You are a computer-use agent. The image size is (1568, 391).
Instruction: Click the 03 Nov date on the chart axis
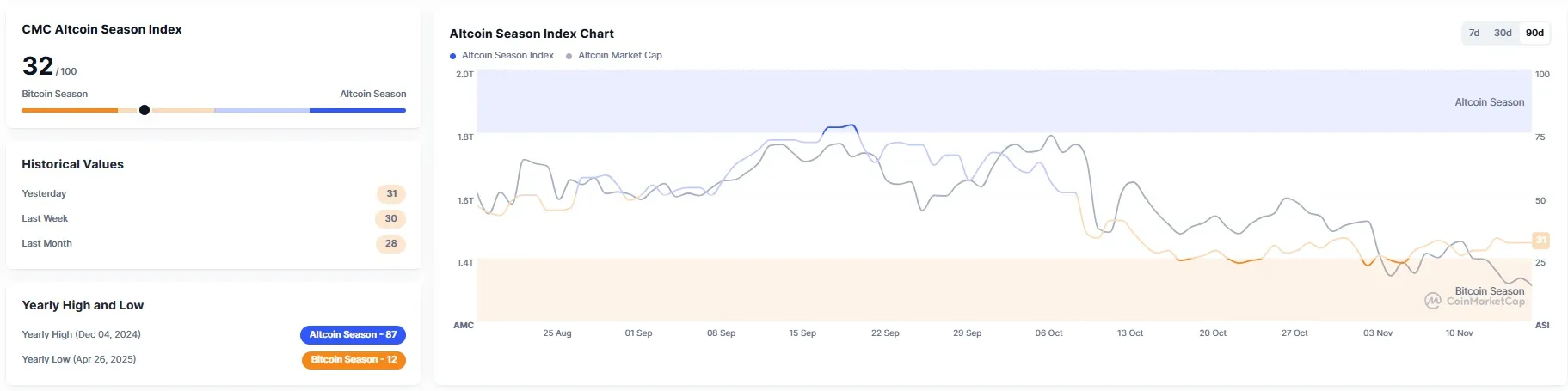coord(1377,333)
